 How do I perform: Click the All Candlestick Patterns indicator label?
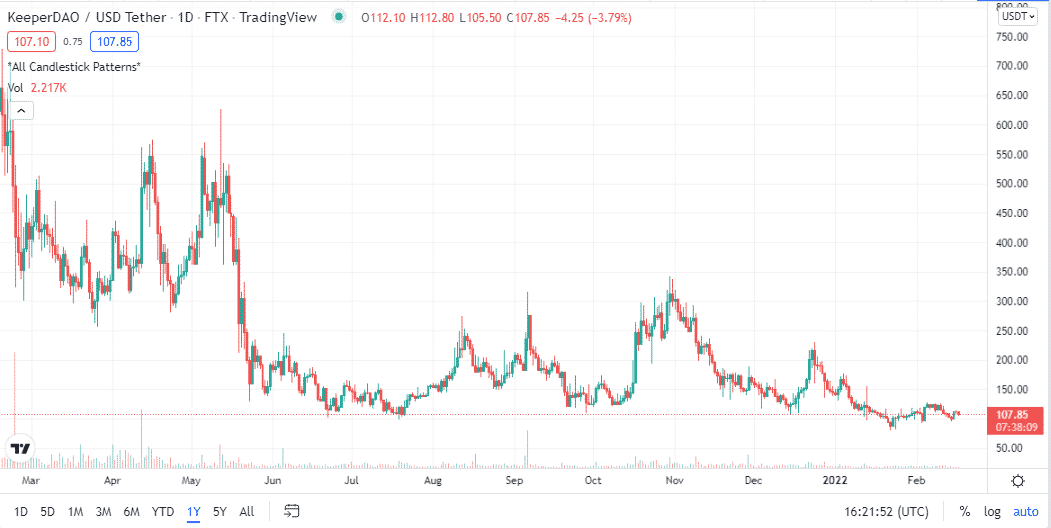click(x=74, y=66)
